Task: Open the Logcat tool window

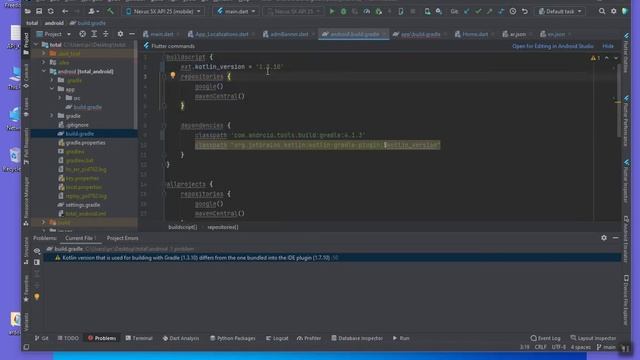Action: click(277, 338)
